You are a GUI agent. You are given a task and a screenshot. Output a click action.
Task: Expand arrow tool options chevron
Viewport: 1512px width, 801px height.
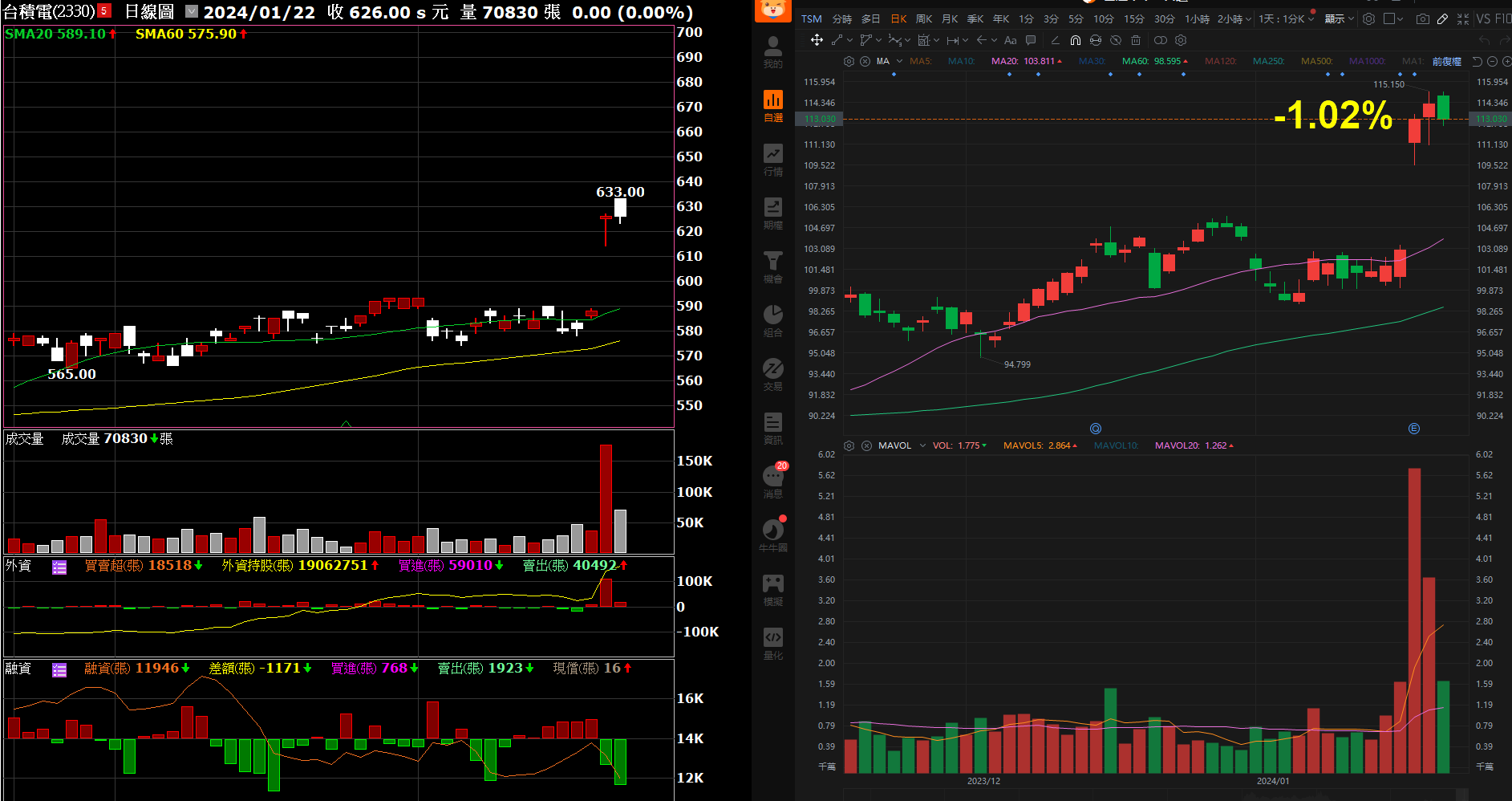point(995,40)
